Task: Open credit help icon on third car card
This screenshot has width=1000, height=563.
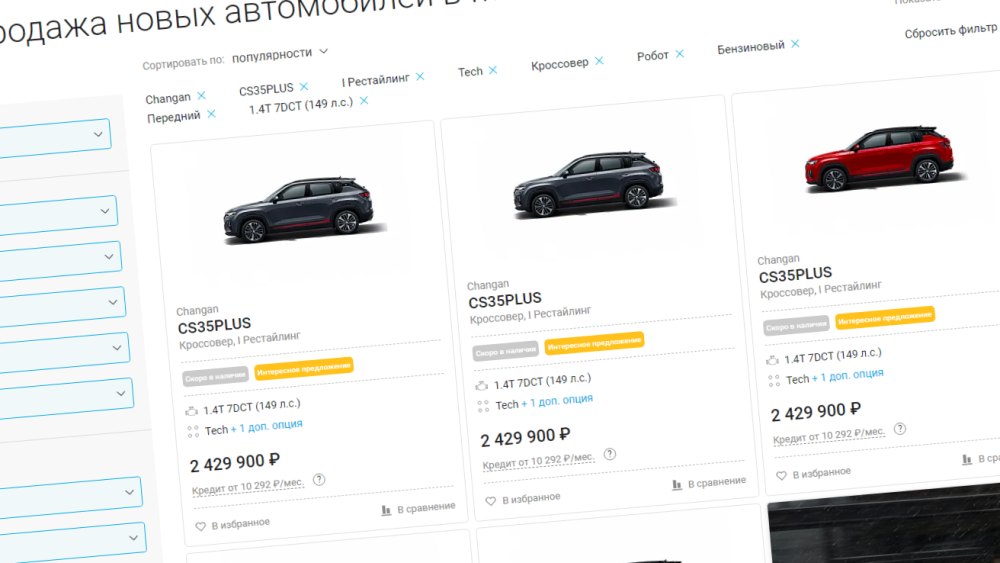Action: (x=900, y=429)
